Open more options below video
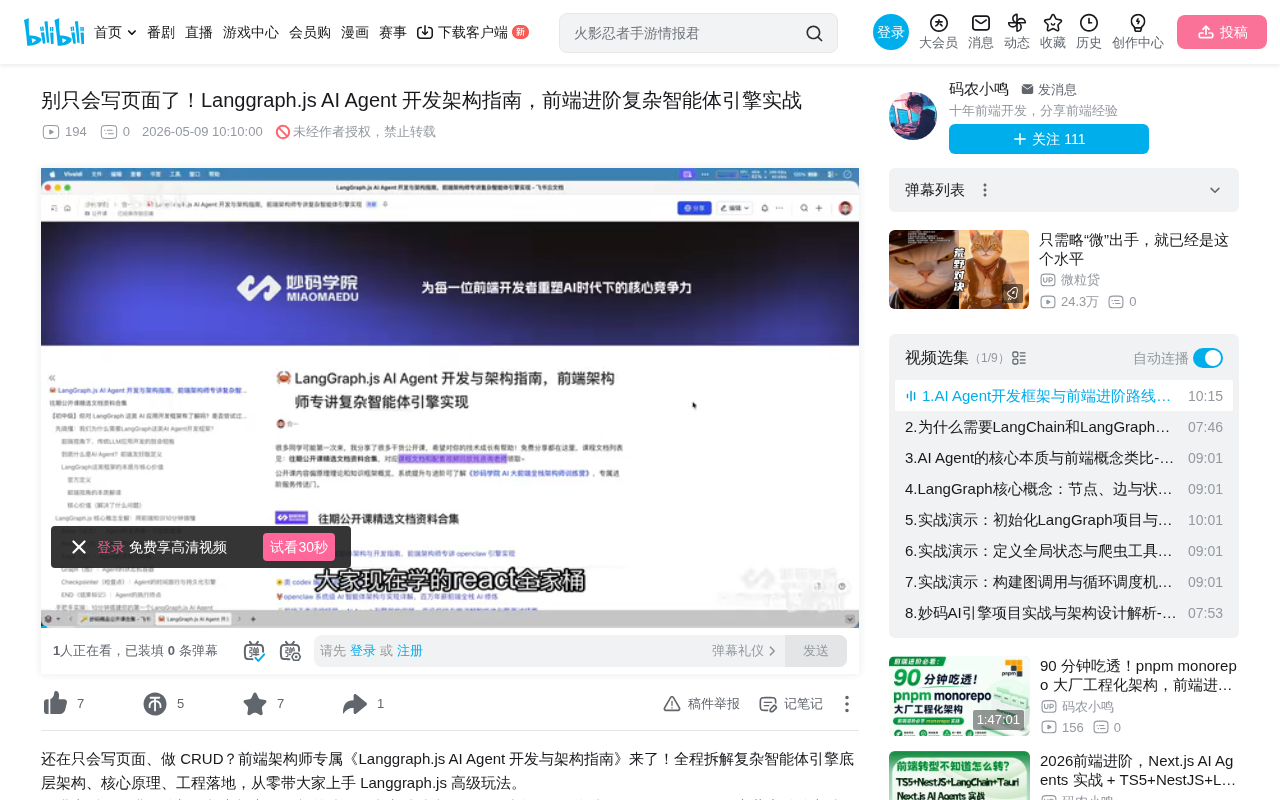The height and width of the screenshot is (800, 1280). point(847,704)
